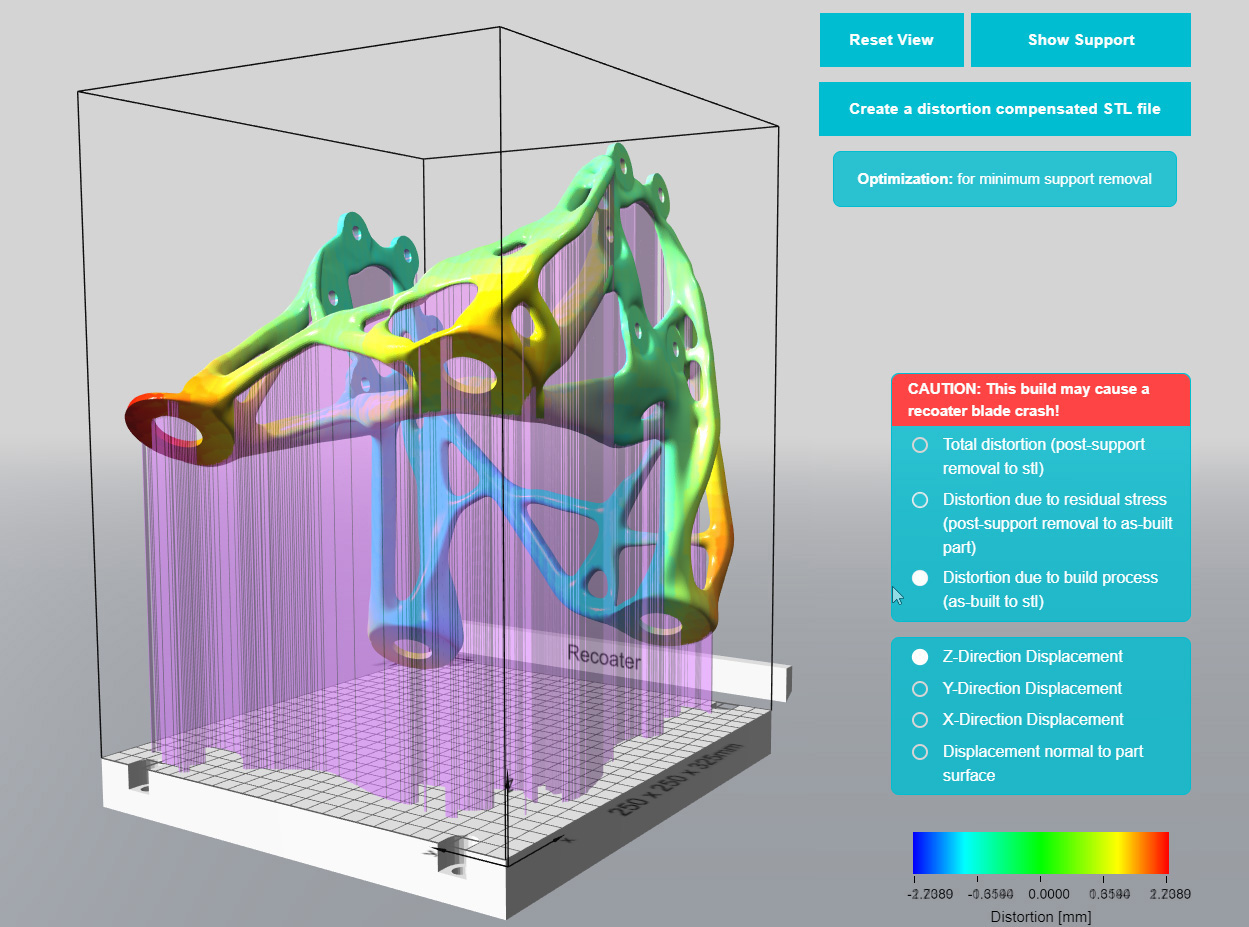Click "Create a distortion compensated STL file"
Image resolution: width=1249 pixels, height=927 pixels.
[1004, 108]
